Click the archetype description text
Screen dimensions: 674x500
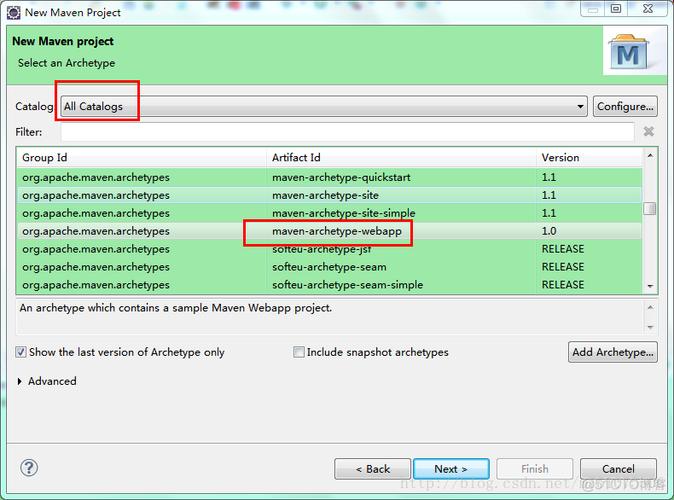coord(176,308)
